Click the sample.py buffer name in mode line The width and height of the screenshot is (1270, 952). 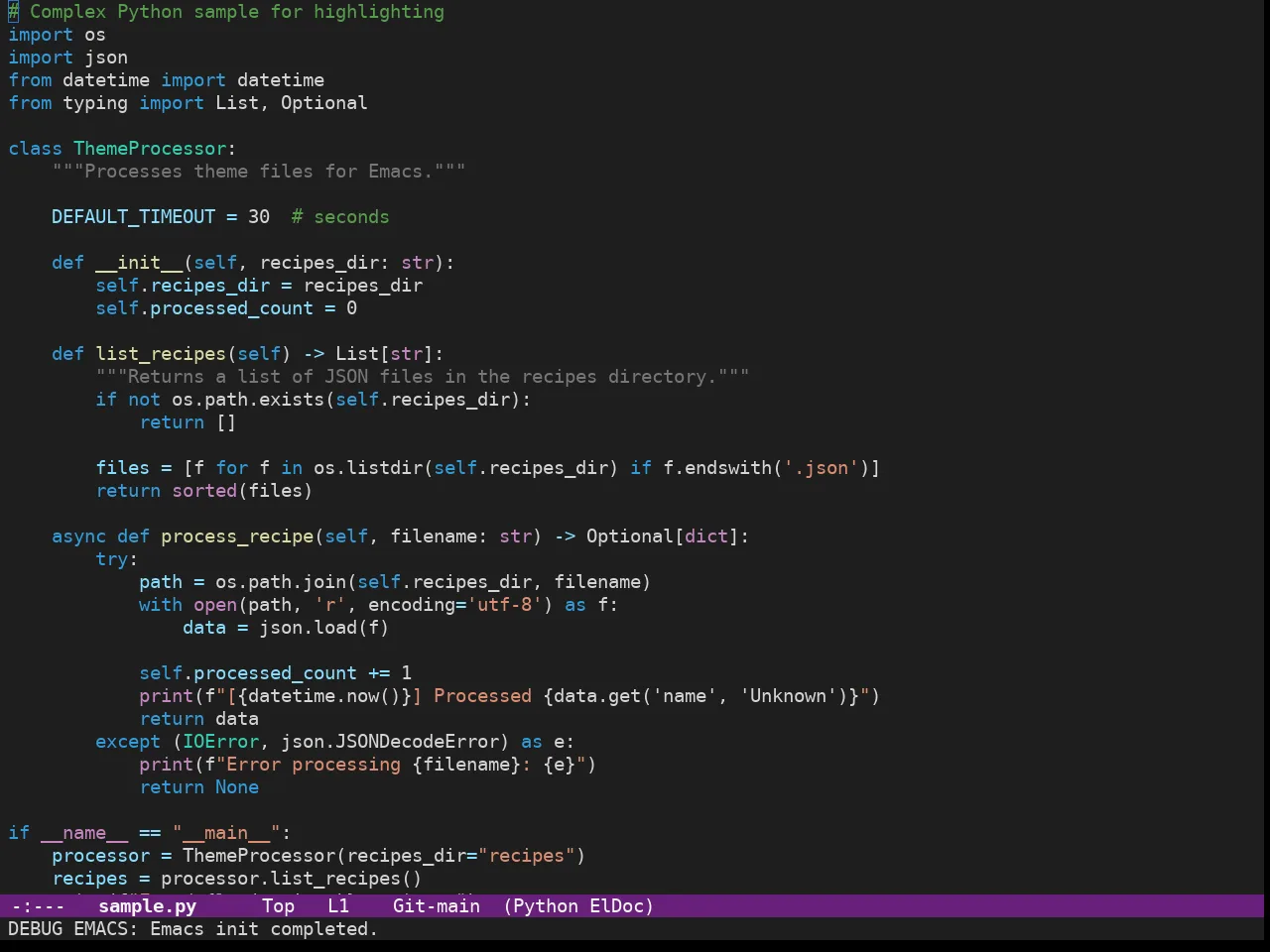pyautogui.click(x=147, y=905)
